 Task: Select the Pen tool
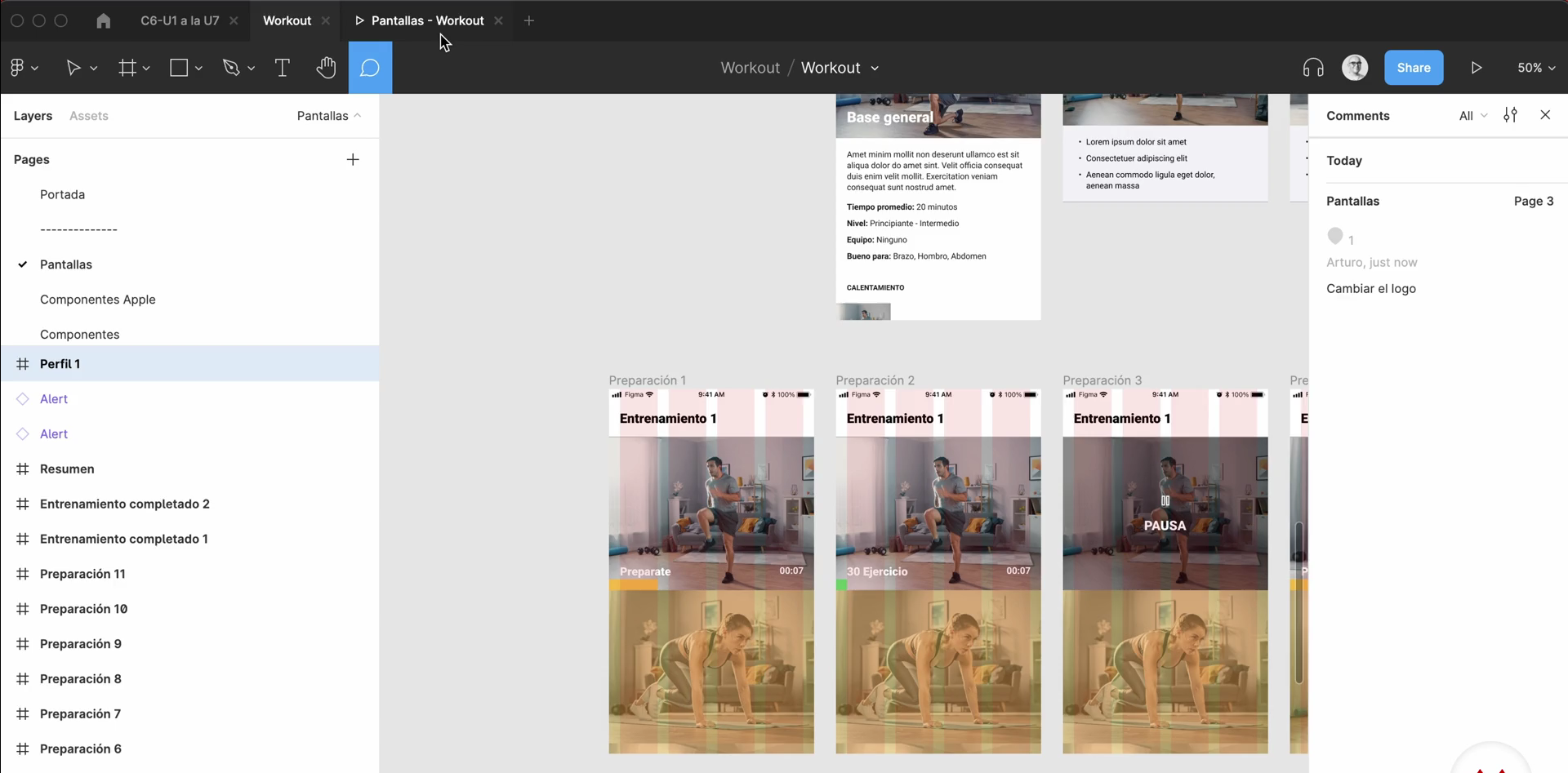coord(231,68)
